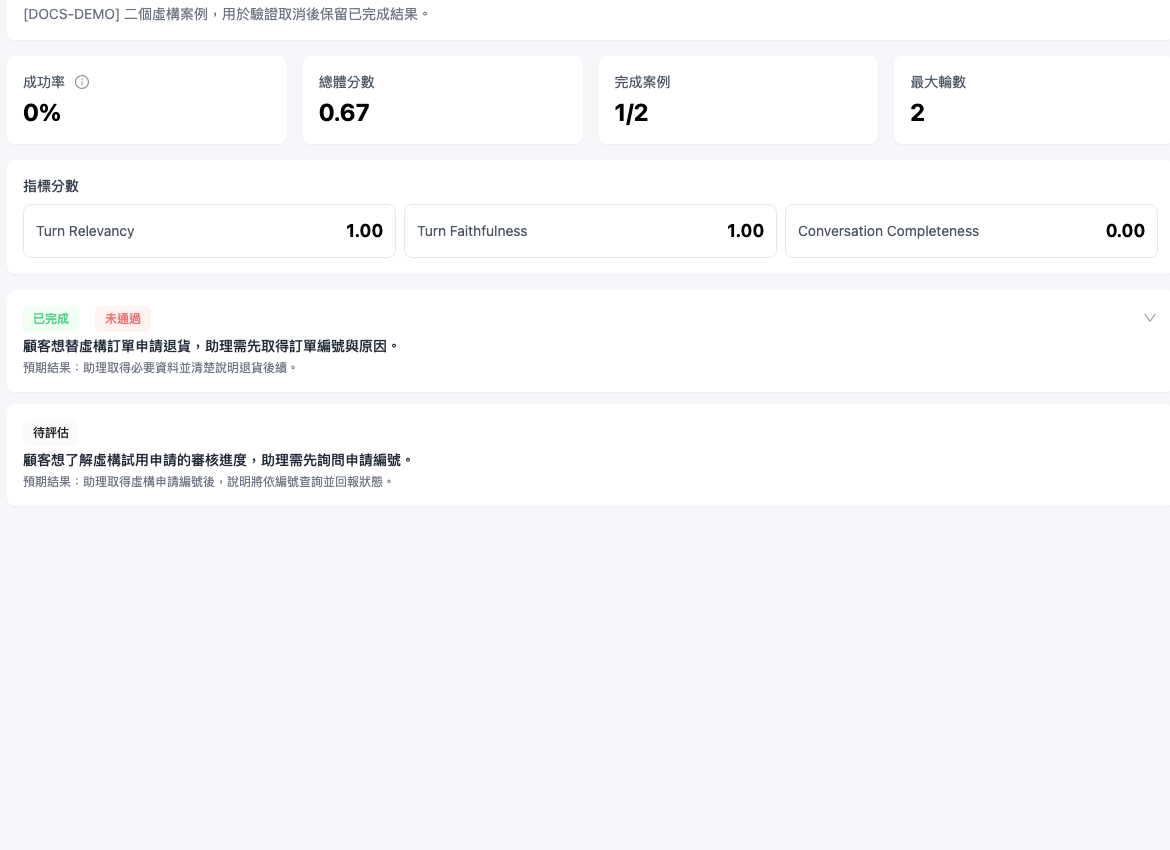Screen dimensions: 1170x850
Task: Open the Turn Relevancy metric card
Action: [209, 231]
